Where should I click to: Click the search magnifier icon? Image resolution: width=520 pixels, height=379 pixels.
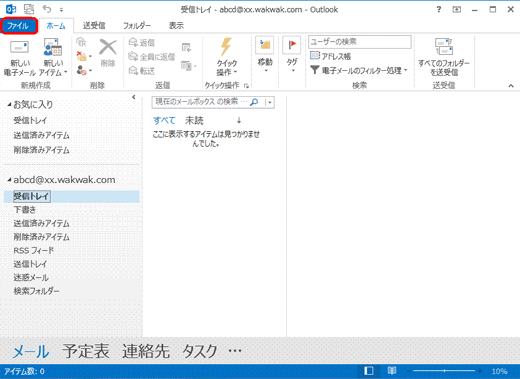pyautogui.click(x=254, y=102)
